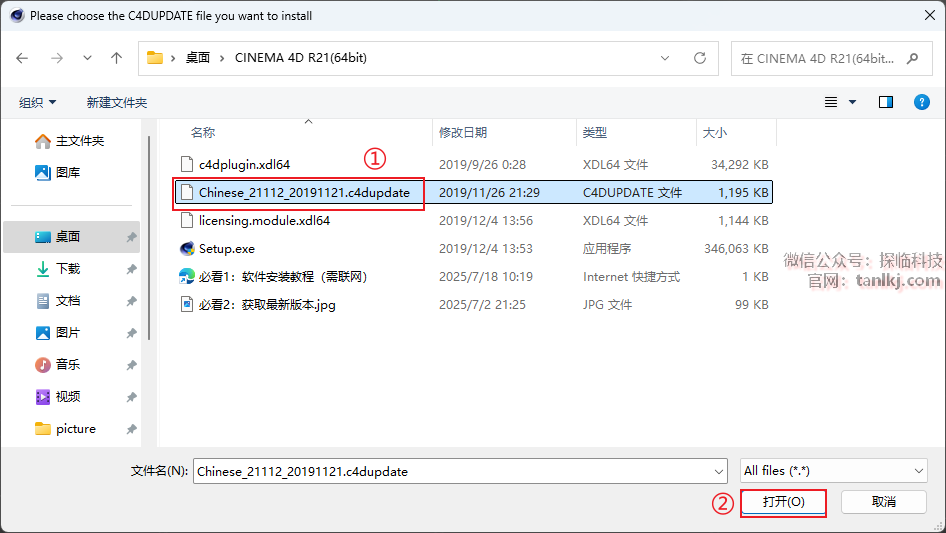Select CINEMA 4D R21(64bit) breadcrumb

(x=300, y=58)
